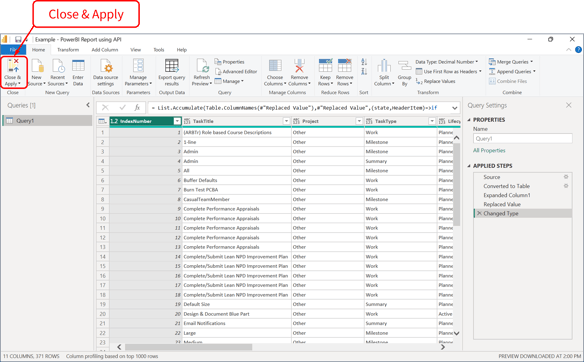Open the TaskTitle column filter dropdown

pos(286,121)
